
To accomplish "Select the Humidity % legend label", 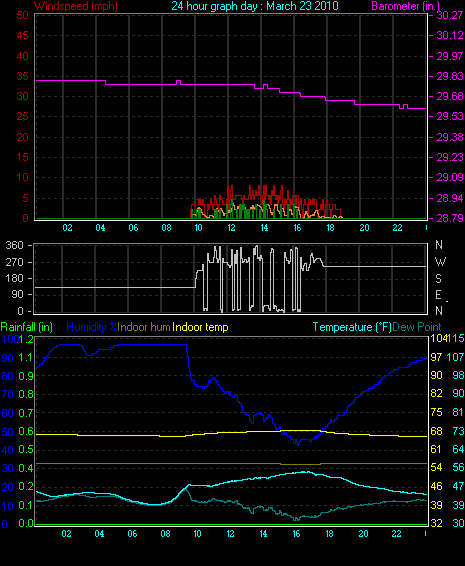I will tap(92, 327).
